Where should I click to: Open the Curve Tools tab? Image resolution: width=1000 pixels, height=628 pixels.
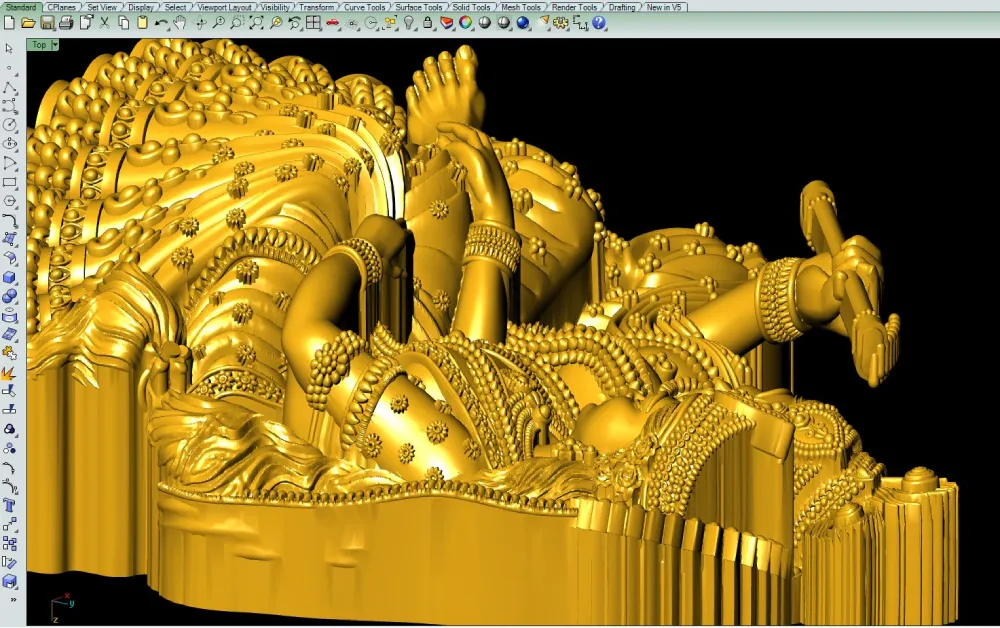[364, 7]
